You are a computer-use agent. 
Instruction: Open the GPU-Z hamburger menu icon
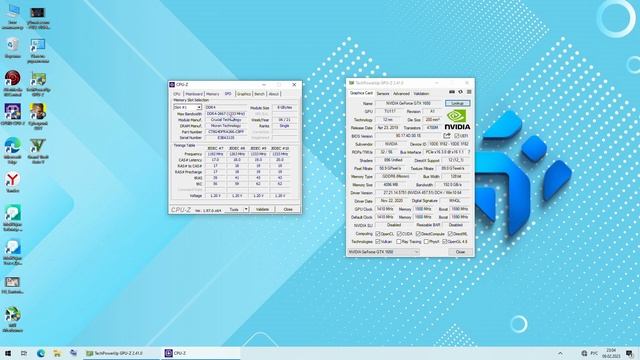[x=469, y=92]
